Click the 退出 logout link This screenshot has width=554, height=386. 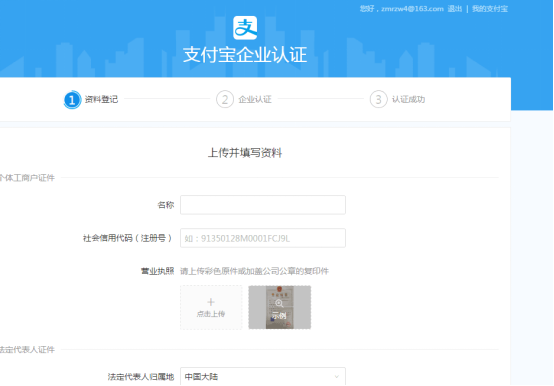pos(454,9)
